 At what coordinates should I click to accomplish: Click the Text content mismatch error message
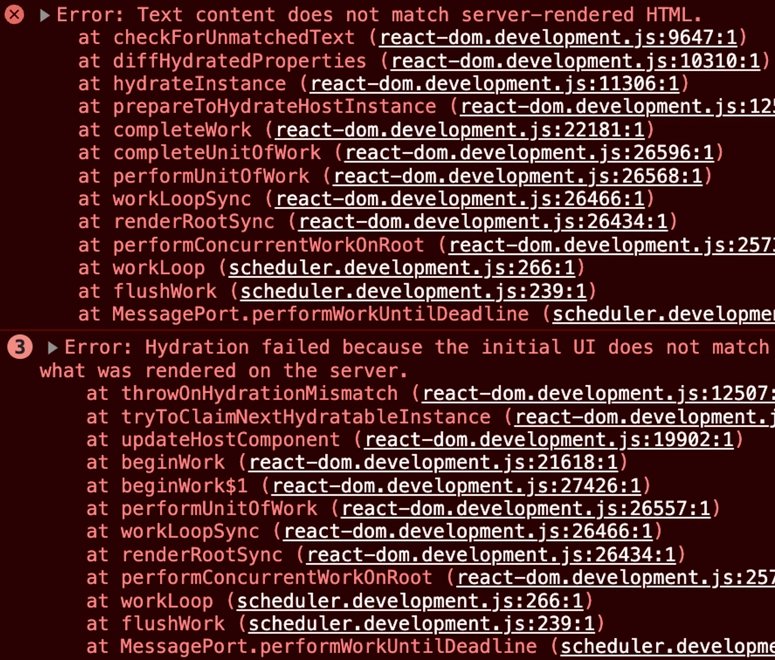[x=379, y=15]
